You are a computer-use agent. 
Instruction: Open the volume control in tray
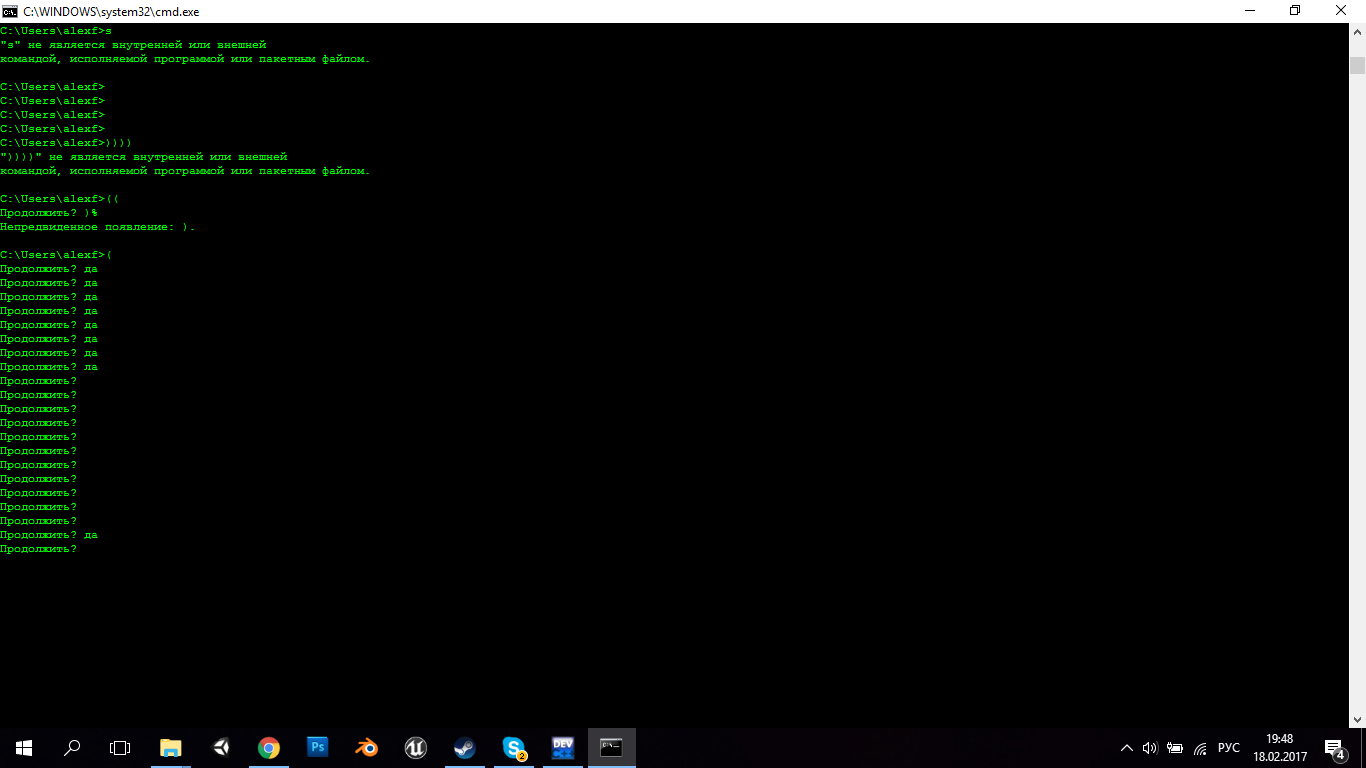click(x=1150, y=747)
